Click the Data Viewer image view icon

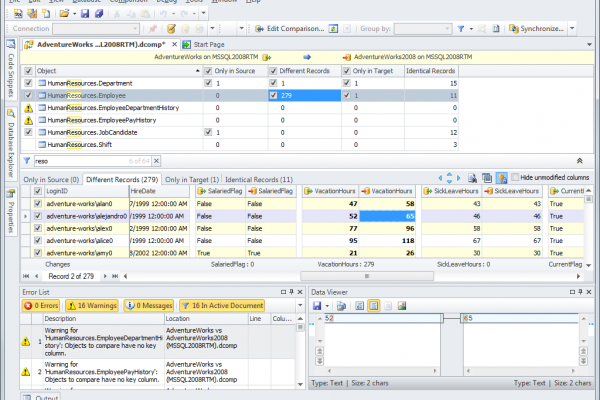click(402, 306)
